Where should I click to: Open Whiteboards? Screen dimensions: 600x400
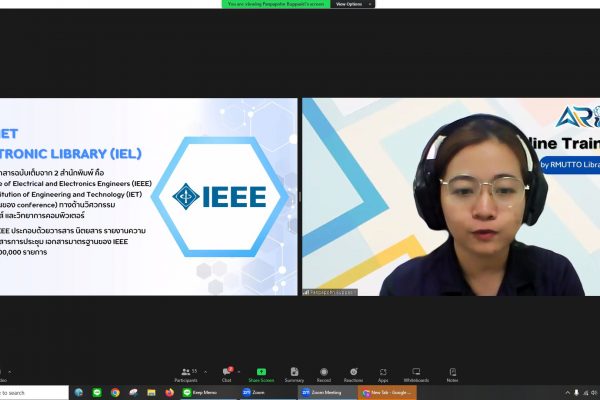(x=416, y=375)
